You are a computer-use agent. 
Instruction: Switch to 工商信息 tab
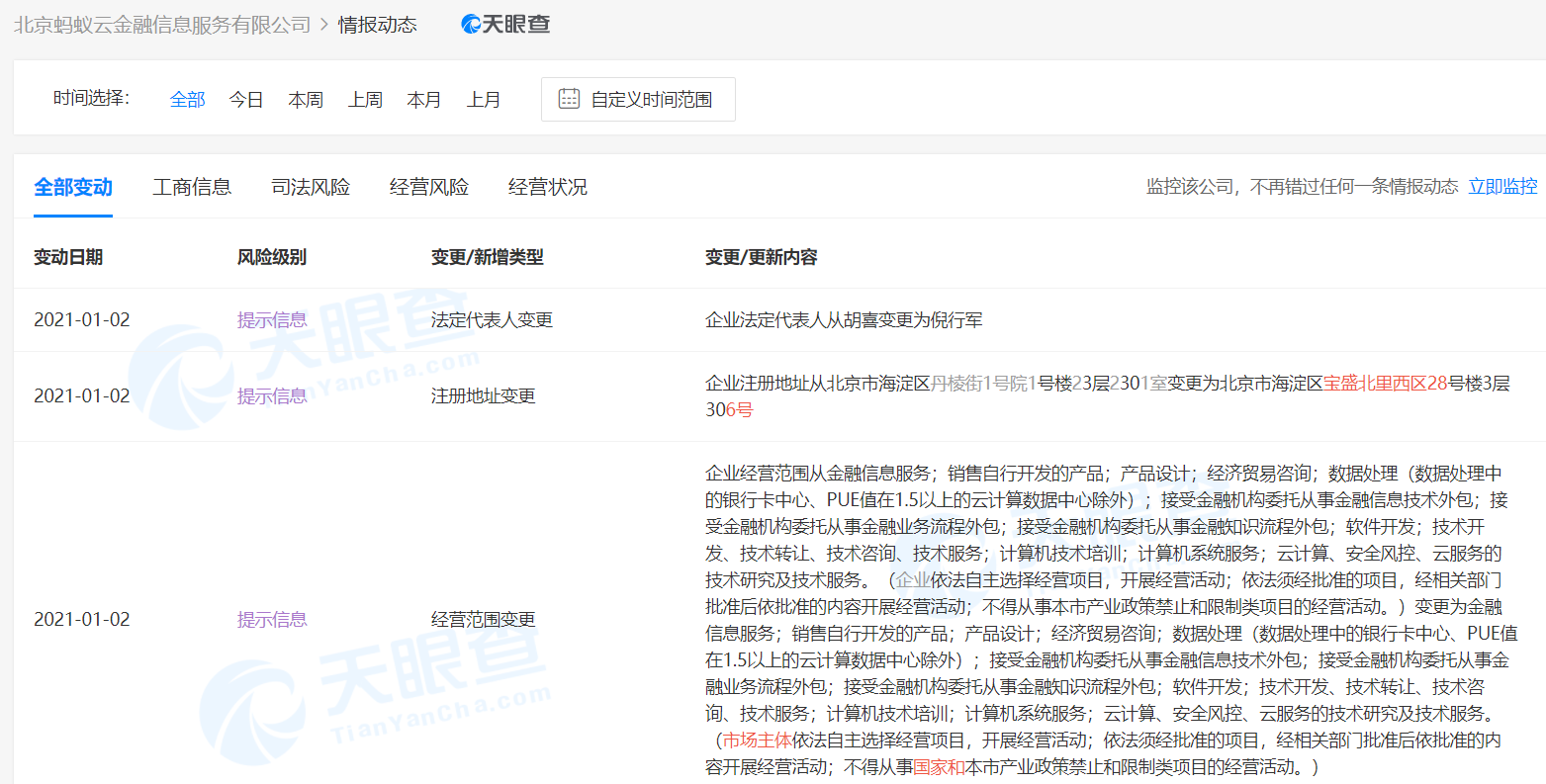click(x=192, y=187)
